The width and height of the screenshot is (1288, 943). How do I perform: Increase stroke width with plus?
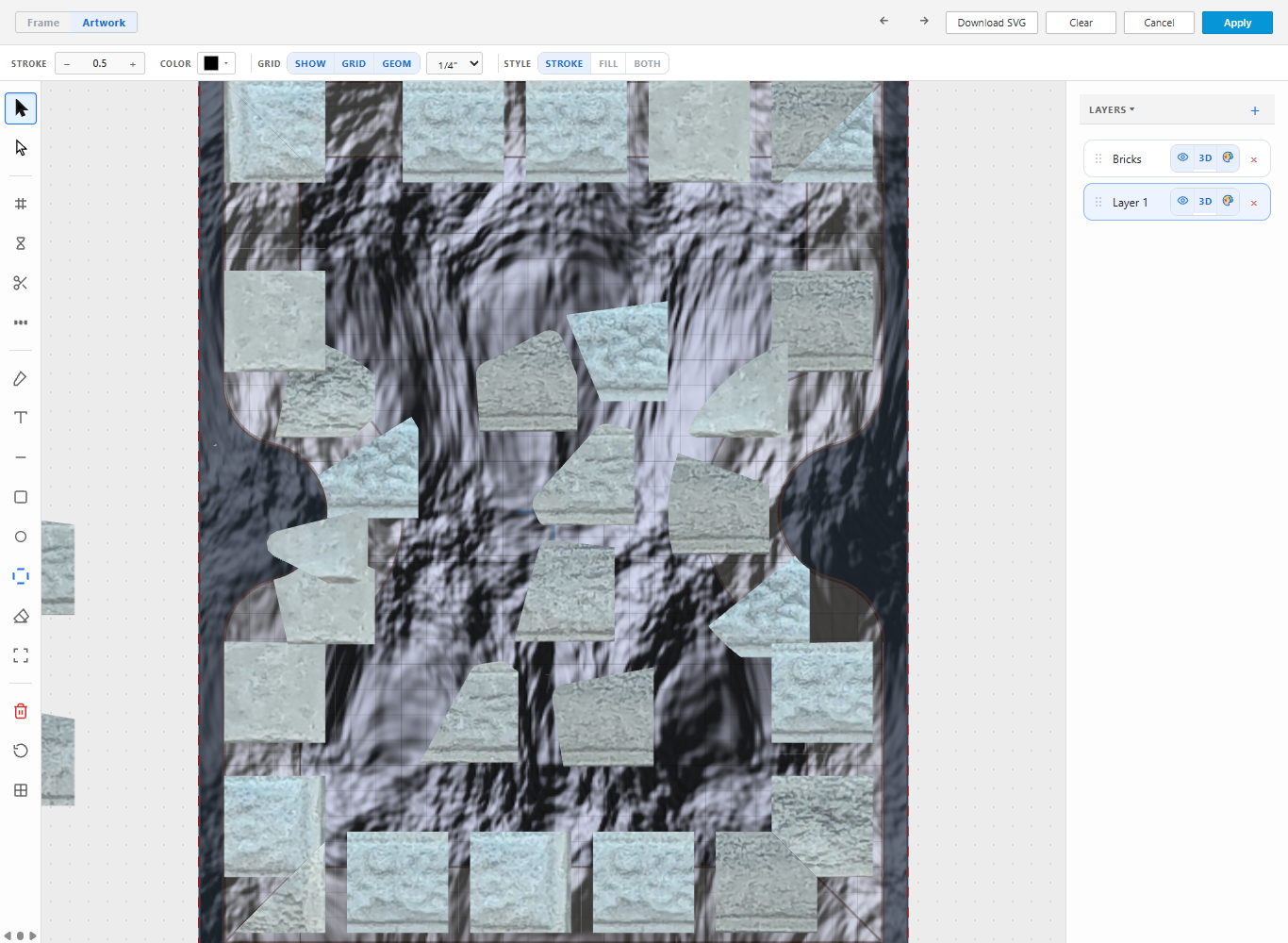(x=133, y=63)
